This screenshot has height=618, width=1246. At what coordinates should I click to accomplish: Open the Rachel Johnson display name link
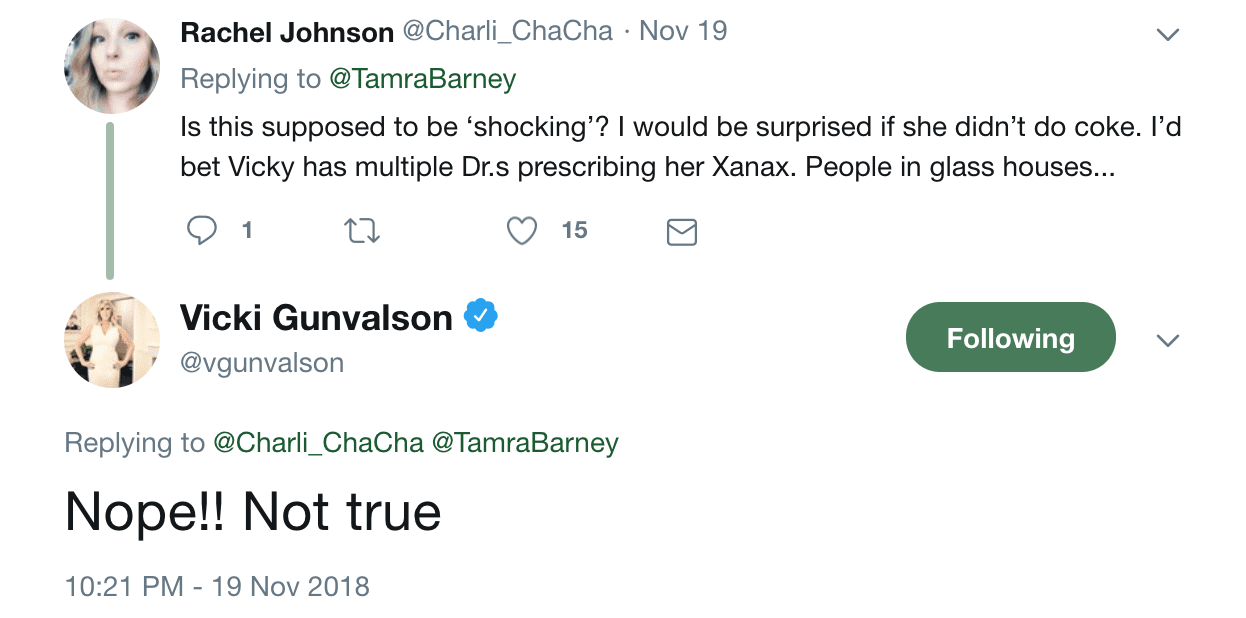(287, 32)
